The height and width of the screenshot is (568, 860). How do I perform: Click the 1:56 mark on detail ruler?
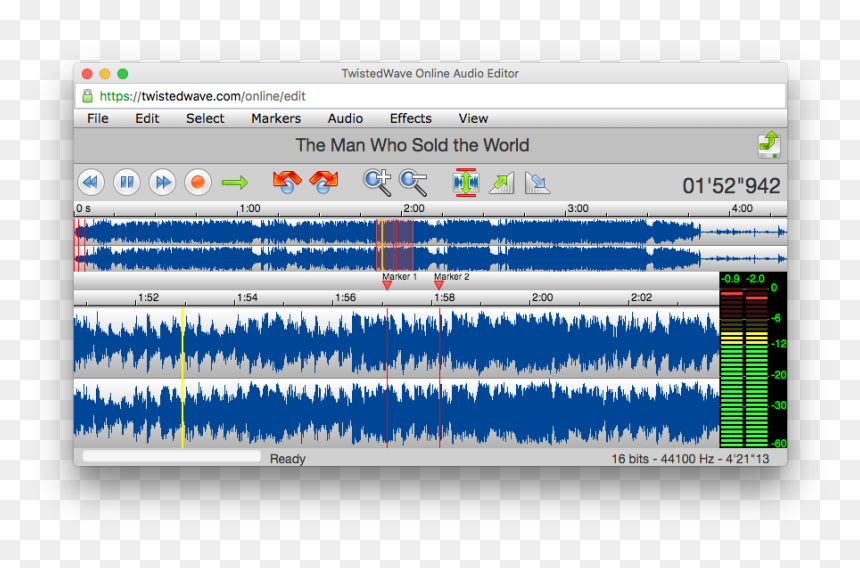pyautogui.click(x=346, y=297)
